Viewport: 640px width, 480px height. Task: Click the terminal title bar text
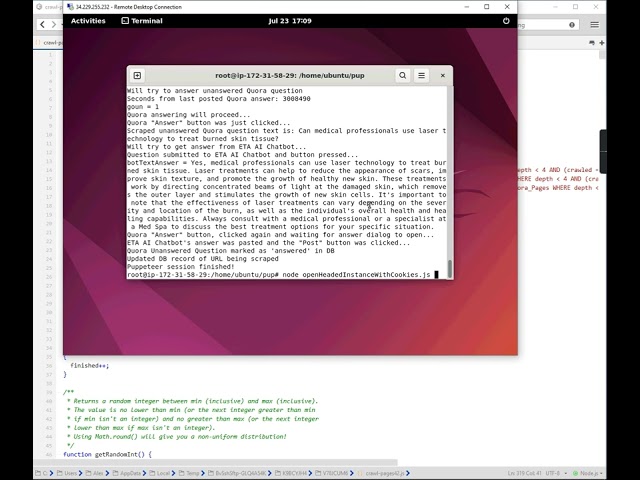(290, 76)
